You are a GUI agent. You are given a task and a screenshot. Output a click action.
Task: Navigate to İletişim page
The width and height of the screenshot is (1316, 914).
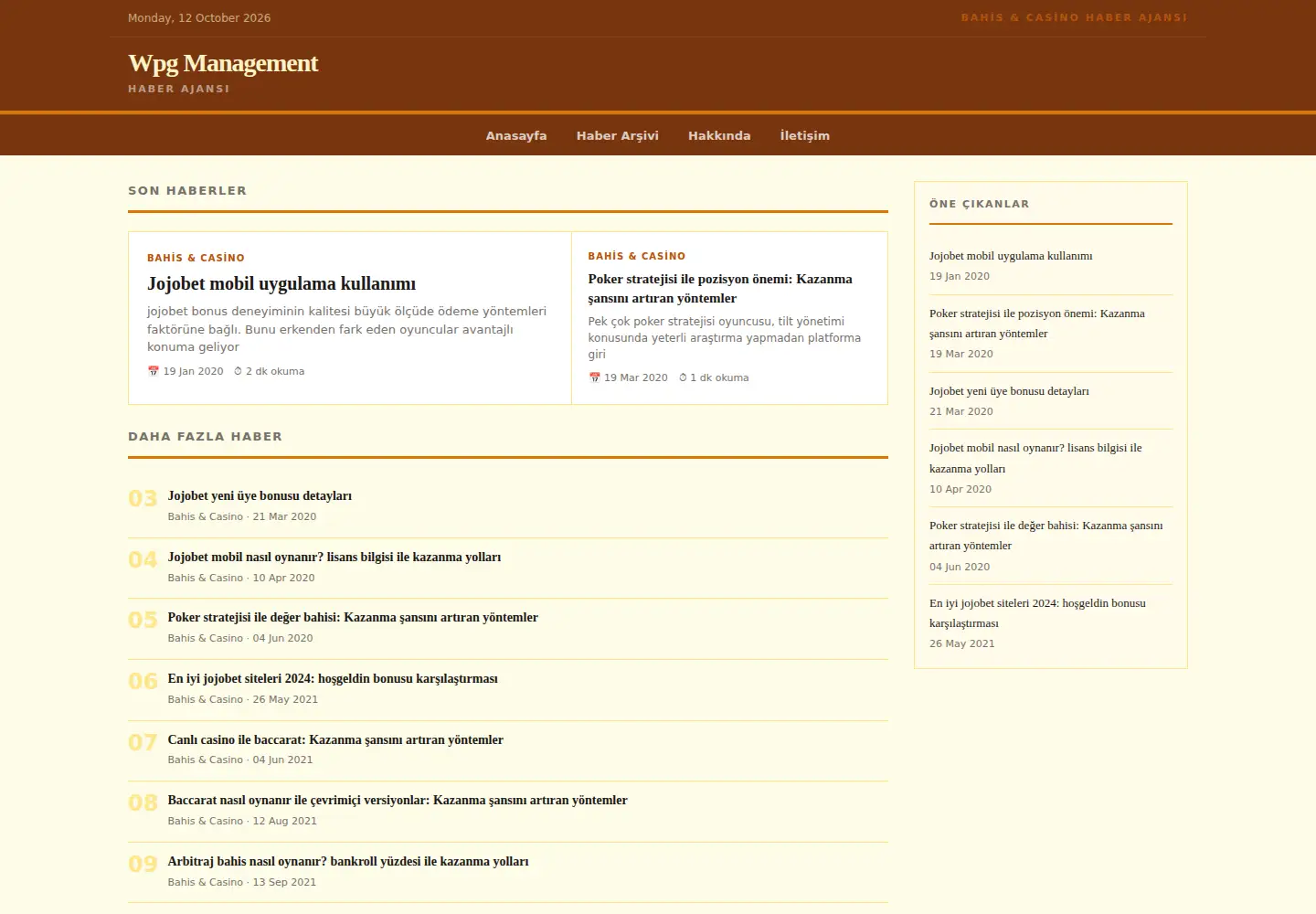805,135
